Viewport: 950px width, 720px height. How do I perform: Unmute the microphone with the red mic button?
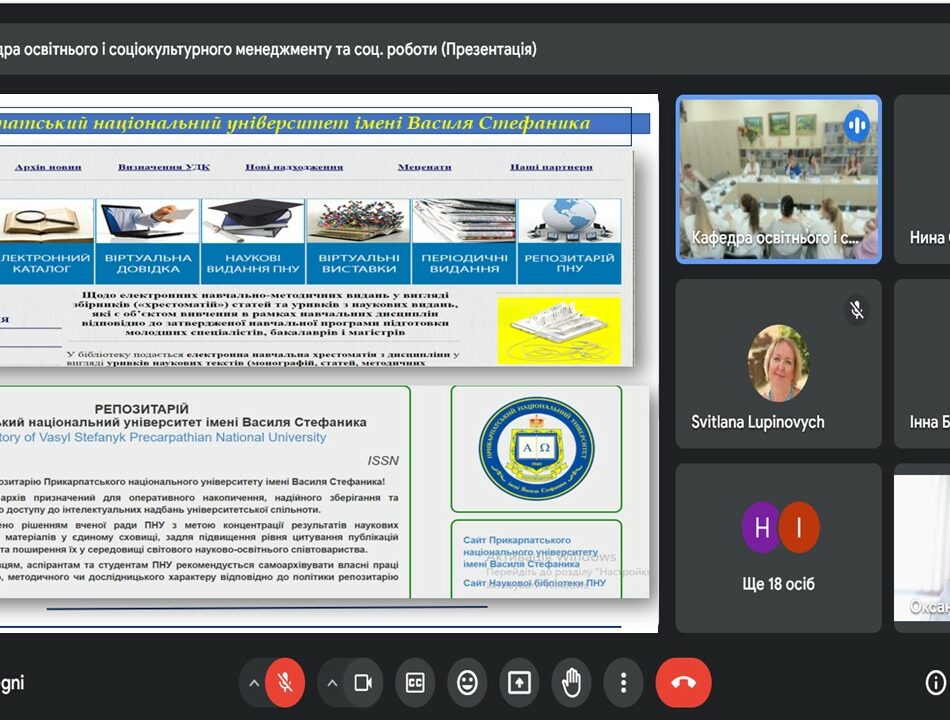(285, 683)
